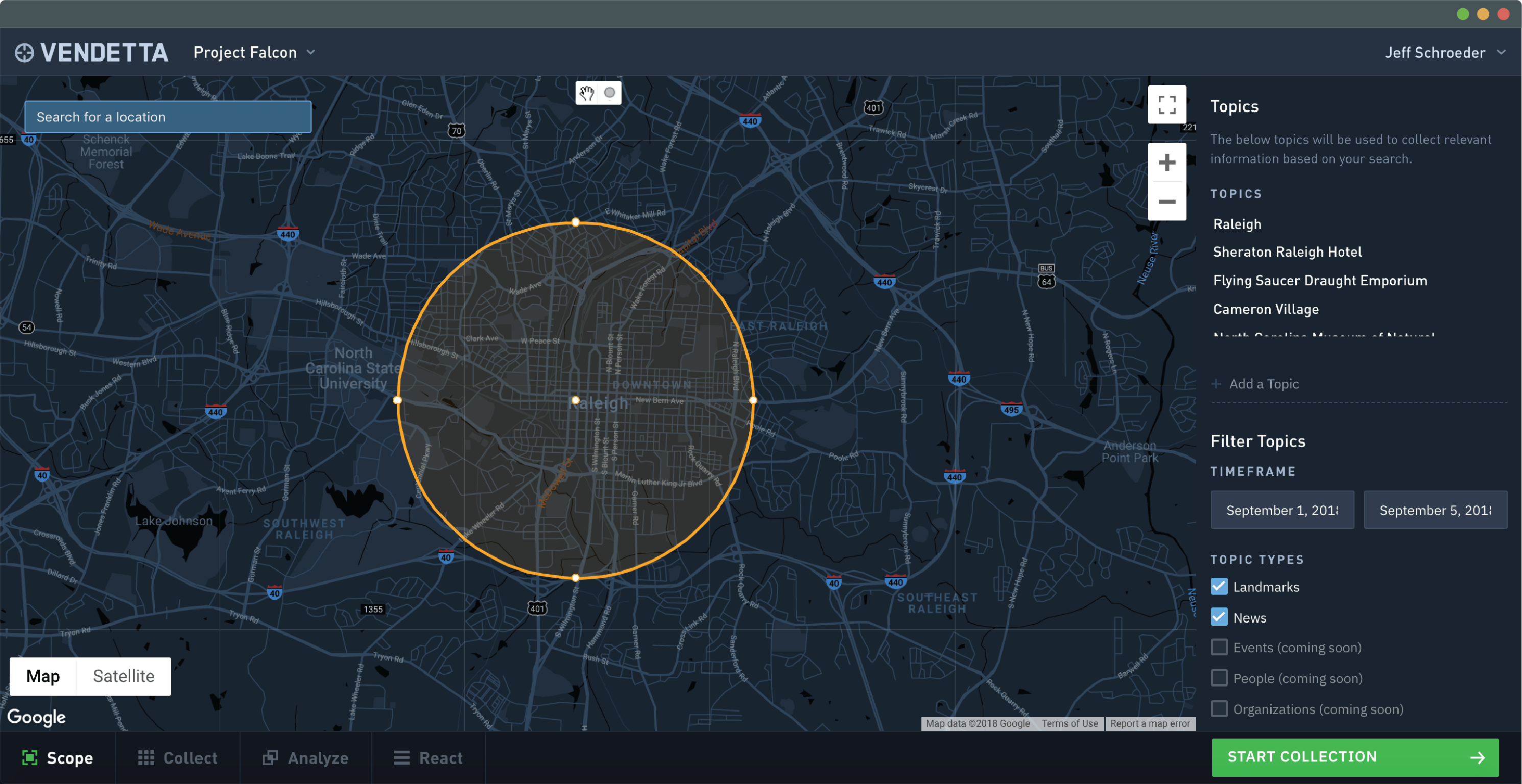This screenshot has height=784, width=1522.
Task: Select the Map tab view
Action: click(x=42, y=676)
